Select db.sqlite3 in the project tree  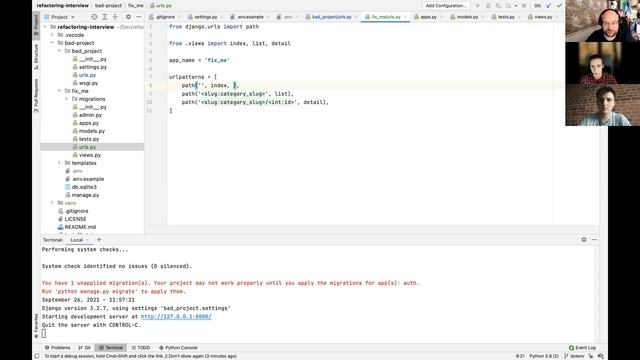coord(84,187)
